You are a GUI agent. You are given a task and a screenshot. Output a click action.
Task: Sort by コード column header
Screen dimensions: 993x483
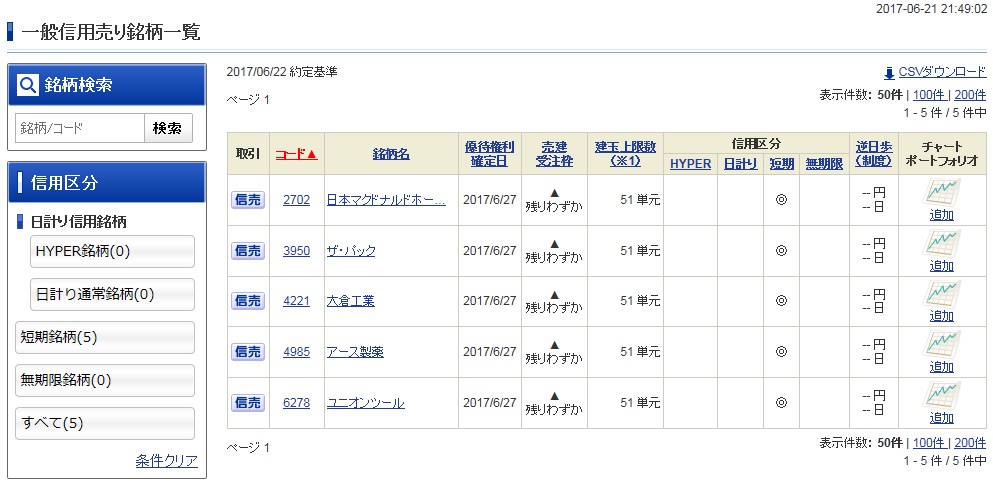click(x=296, y=154)
